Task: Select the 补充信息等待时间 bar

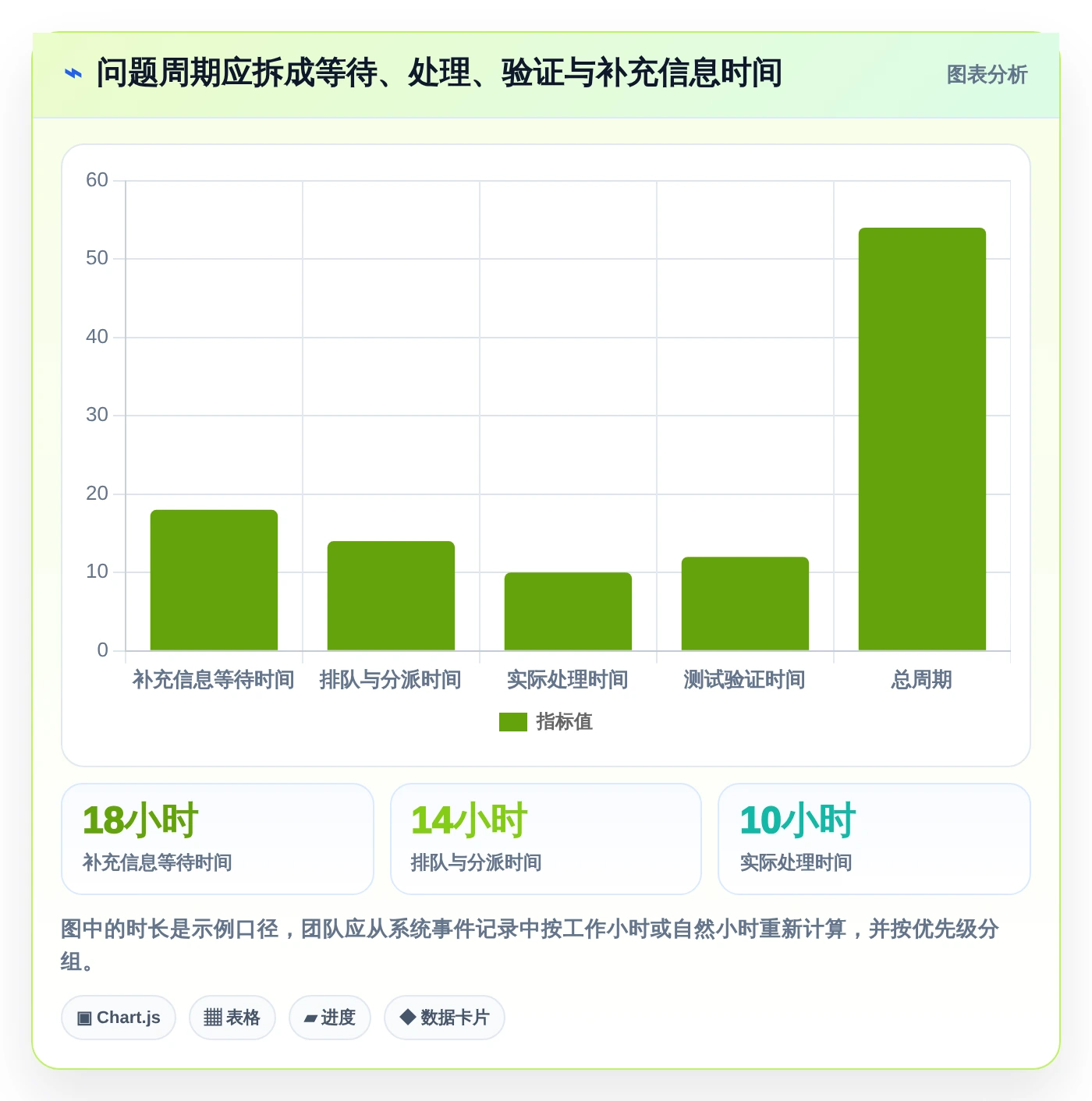Action: coord(214,580)
